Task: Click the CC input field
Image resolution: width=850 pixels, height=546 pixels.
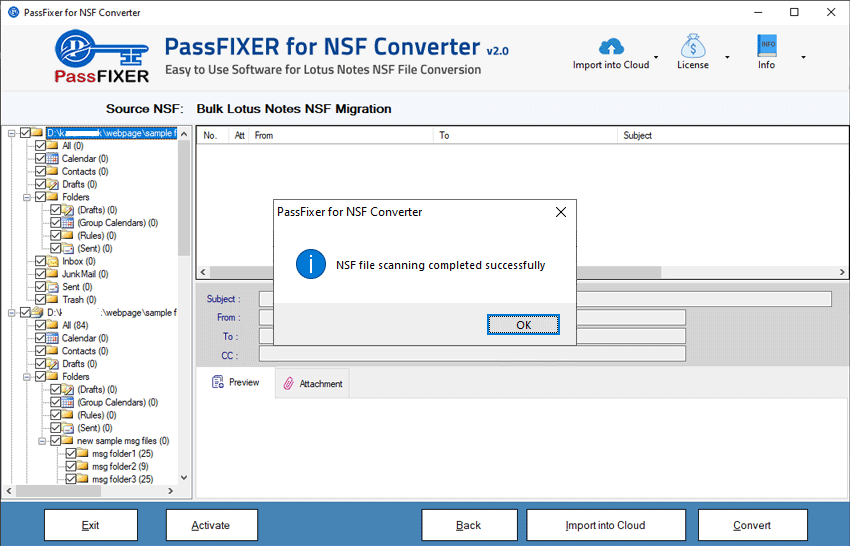Action: 472,355
